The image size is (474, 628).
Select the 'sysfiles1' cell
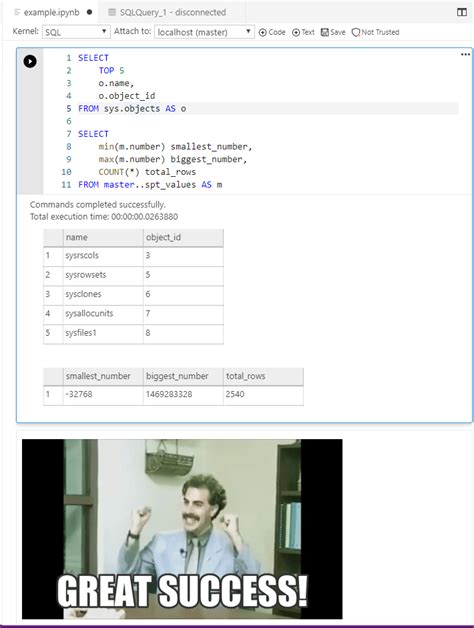point(103,333)
